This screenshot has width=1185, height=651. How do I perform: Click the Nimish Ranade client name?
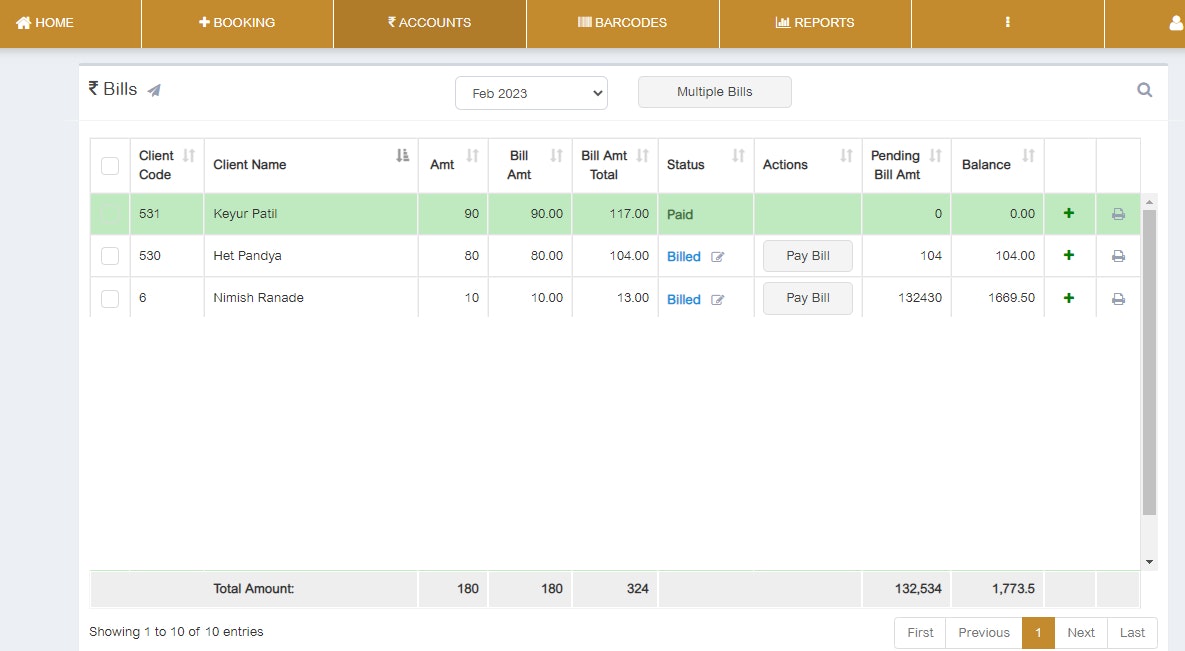258,298
